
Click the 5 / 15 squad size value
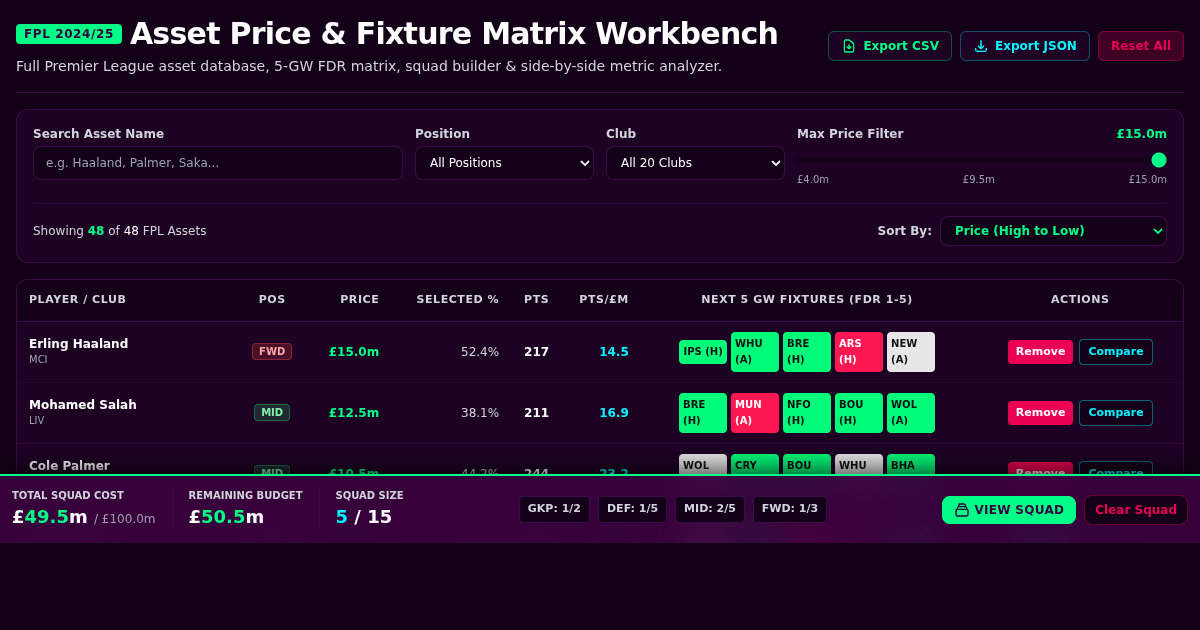(364, 517)
